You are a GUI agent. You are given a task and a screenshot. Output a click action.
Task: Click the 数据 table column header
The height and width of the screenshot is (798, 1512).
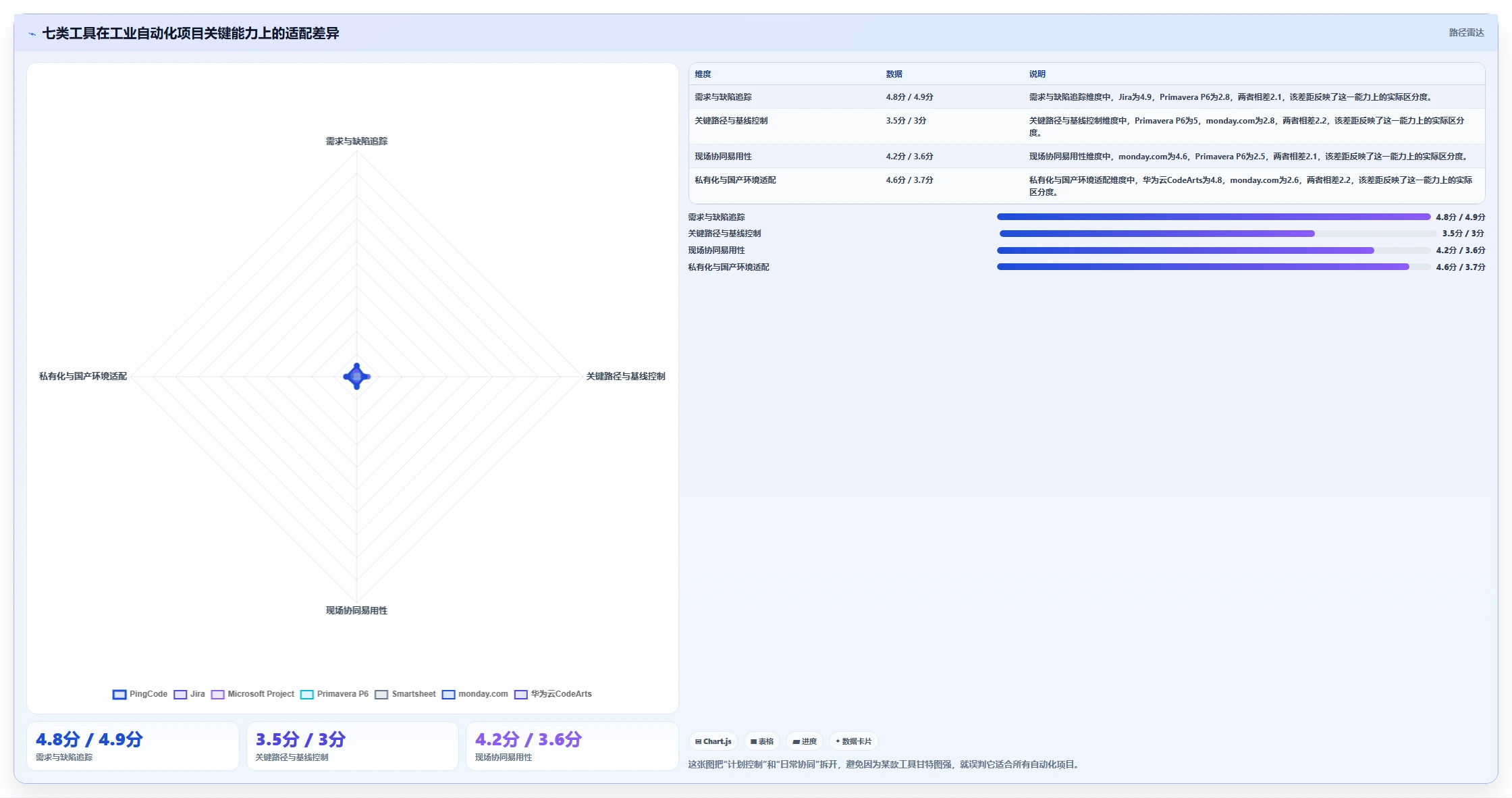pos(894,74)
